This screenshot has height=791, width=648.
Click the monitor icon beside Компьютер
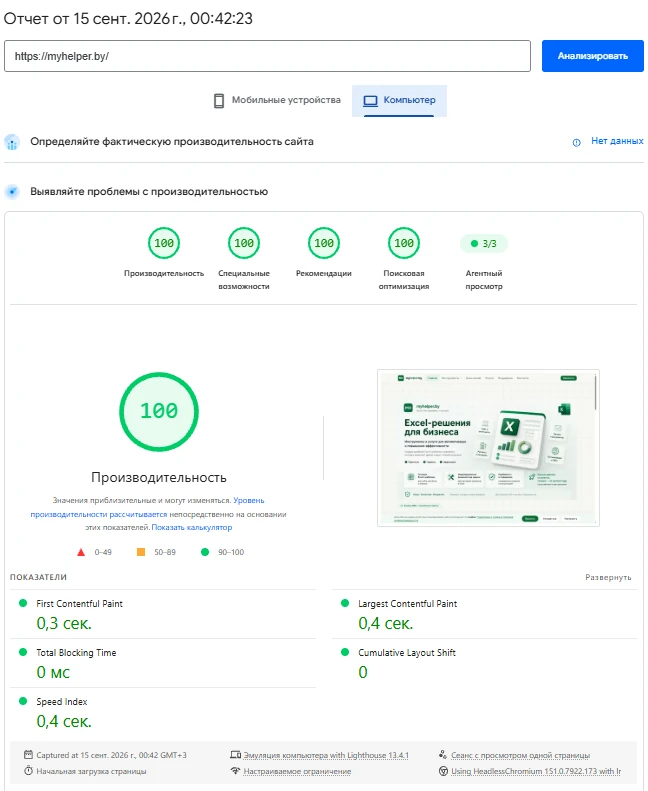tap(371, 100)
